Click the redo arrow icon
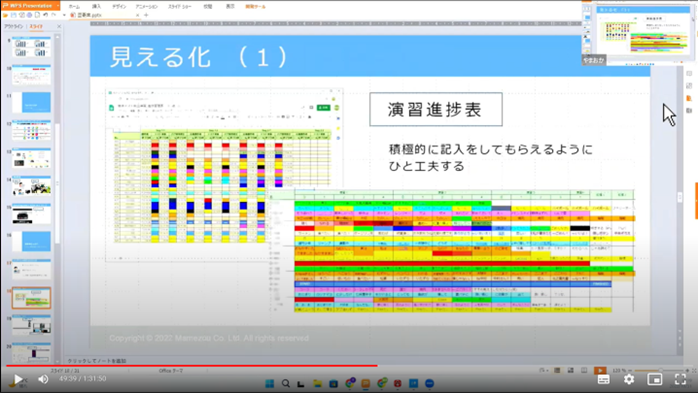This screenshot has width=698, height=393. pyautogui.click(x=54, y=15)
